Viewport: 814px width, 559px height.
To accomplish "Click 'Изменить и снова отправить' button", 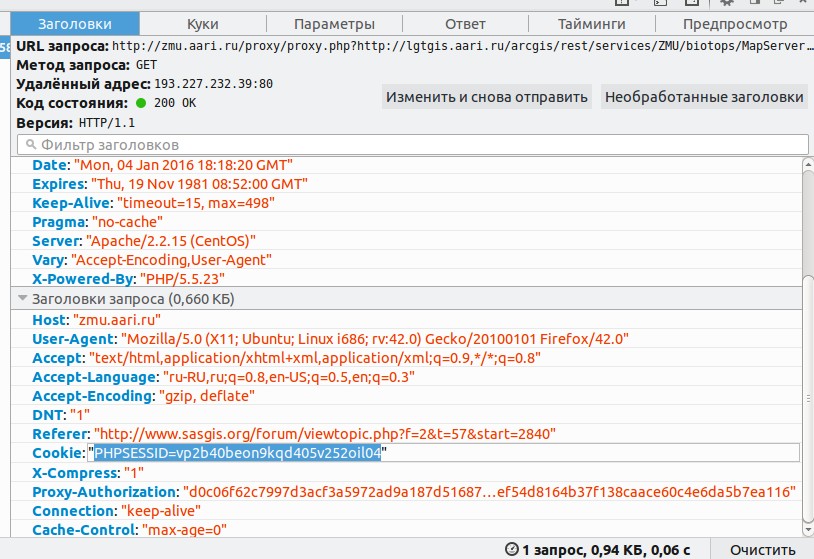I will 487,97.
